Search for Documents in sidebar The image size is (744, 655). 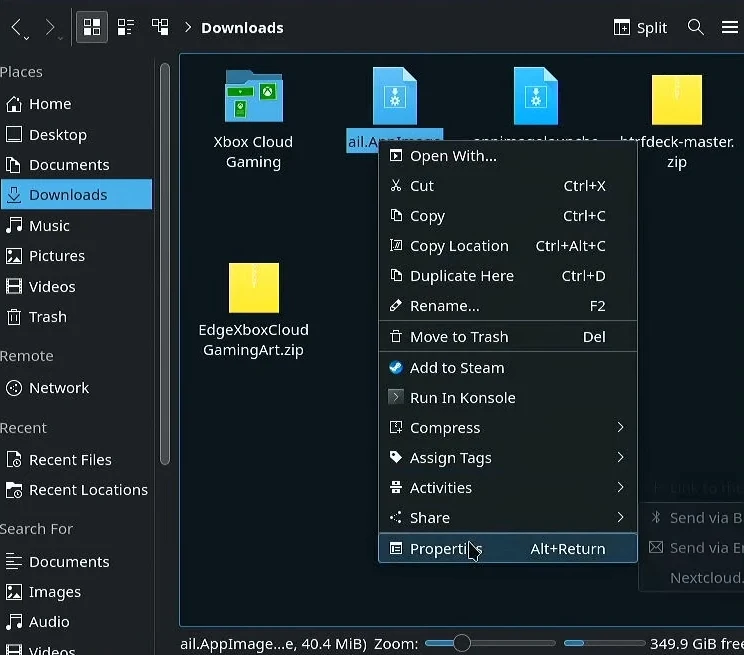(76, 561)
